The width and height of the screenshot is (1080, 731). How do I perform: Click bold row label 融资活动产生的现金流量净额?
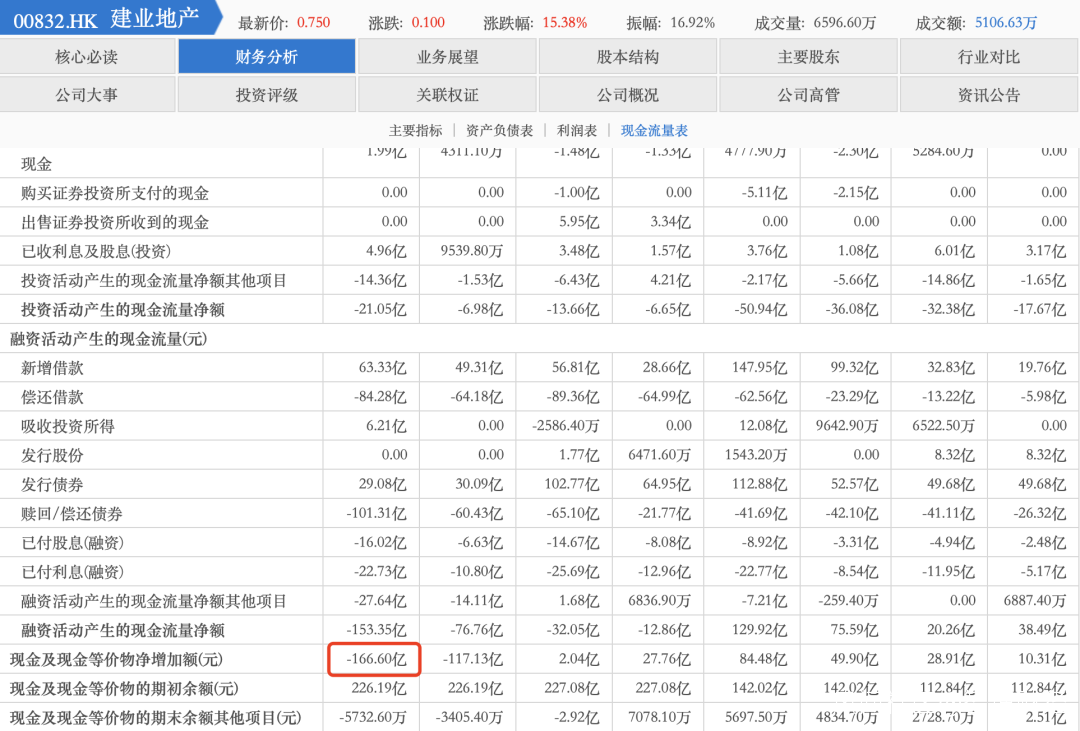(123, 630)
